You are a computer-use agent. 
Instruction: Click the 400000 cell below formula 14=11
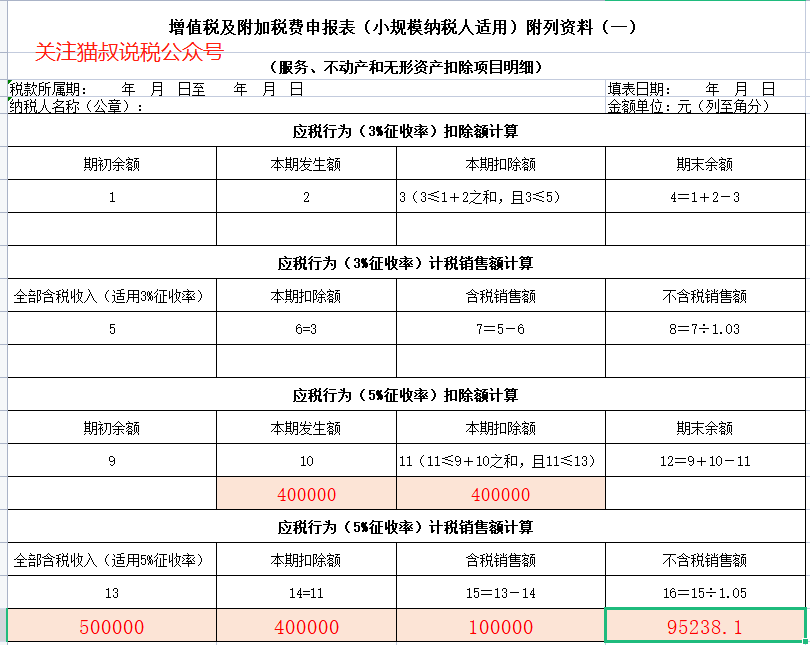click(306, 627)
